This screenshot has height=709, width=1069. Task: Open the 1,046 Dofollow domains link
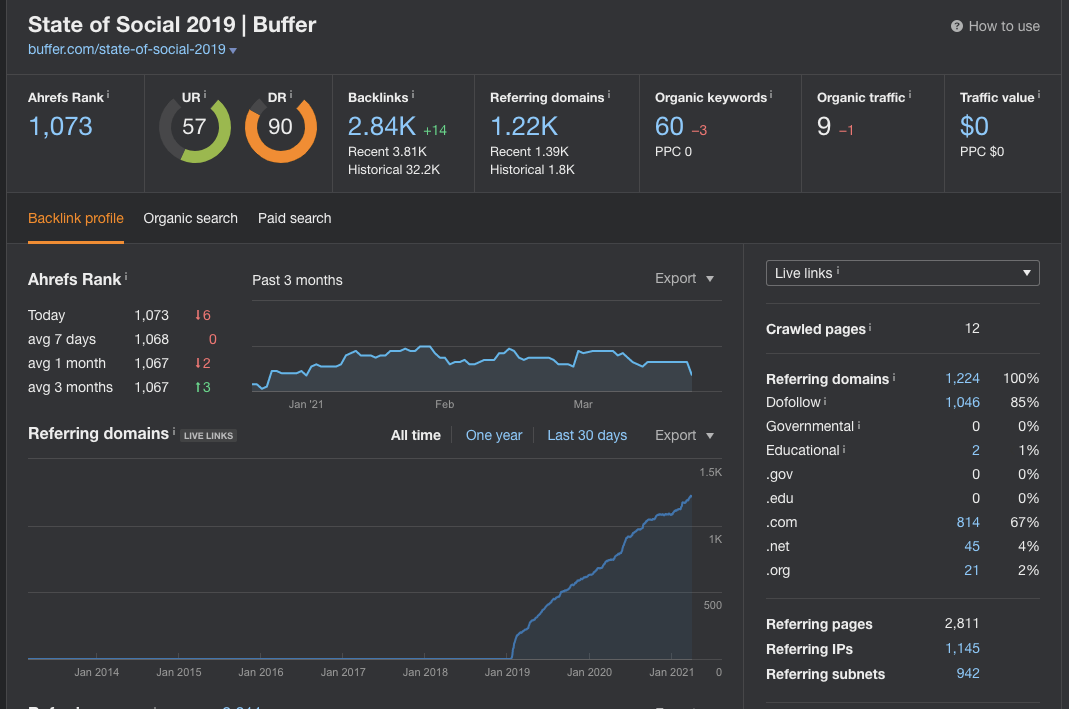pos(962,402)
